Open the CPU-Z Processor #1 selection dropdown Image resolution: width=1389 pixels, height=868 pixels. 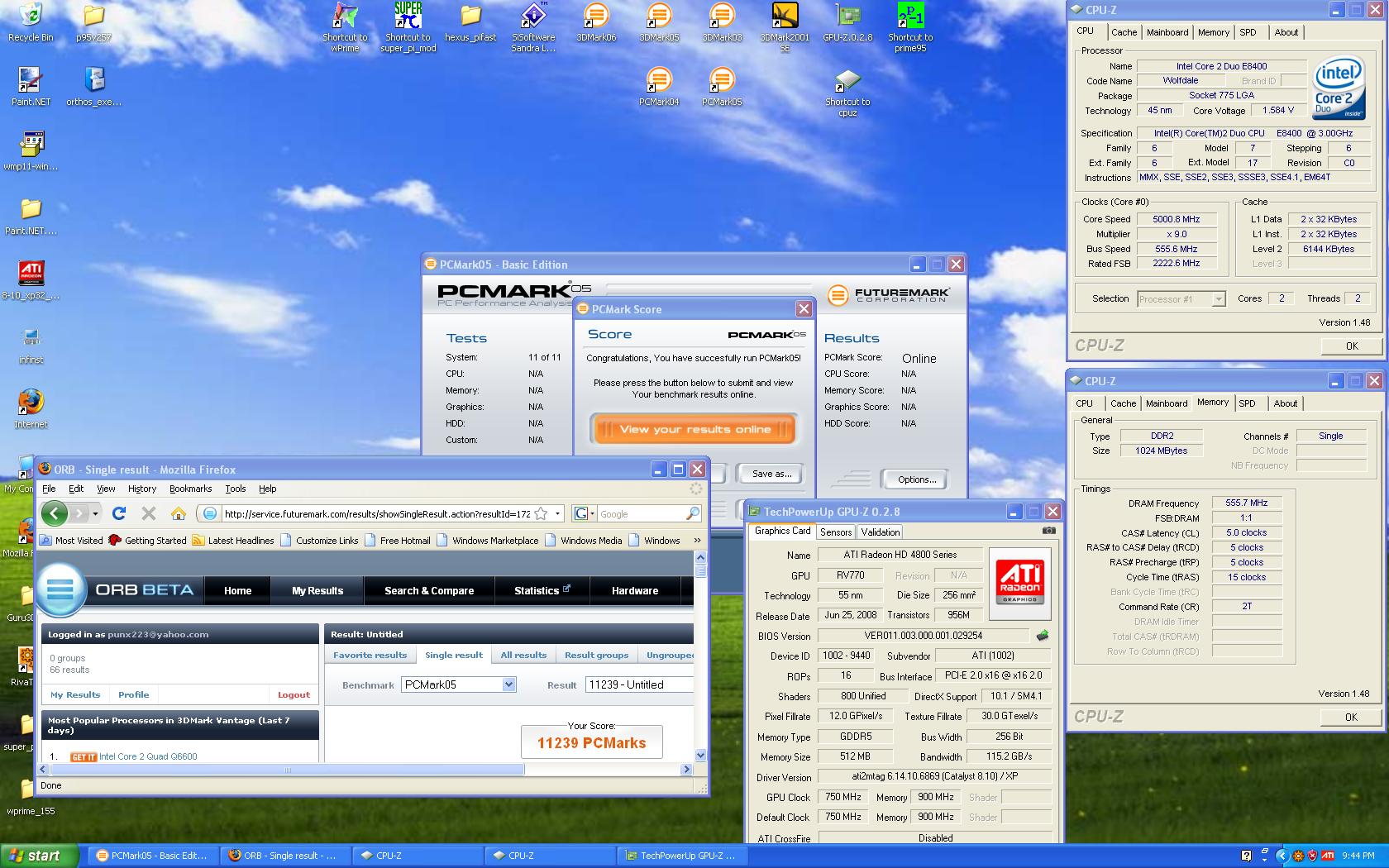coord(1181,299)
